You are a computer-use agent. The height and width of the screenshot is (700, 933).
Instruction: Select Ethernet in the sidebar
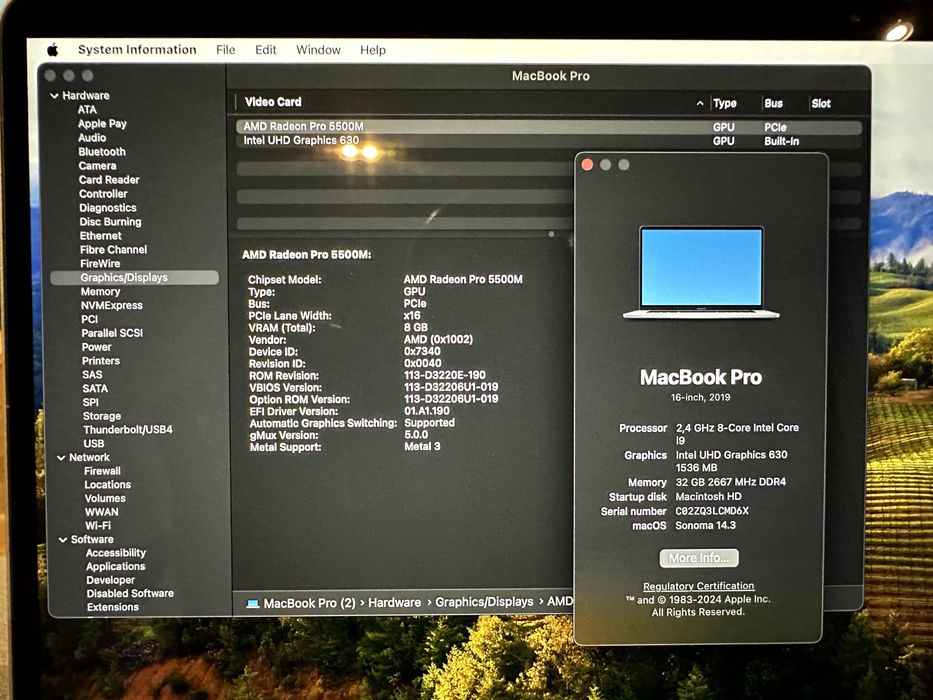tap(101, 236)
